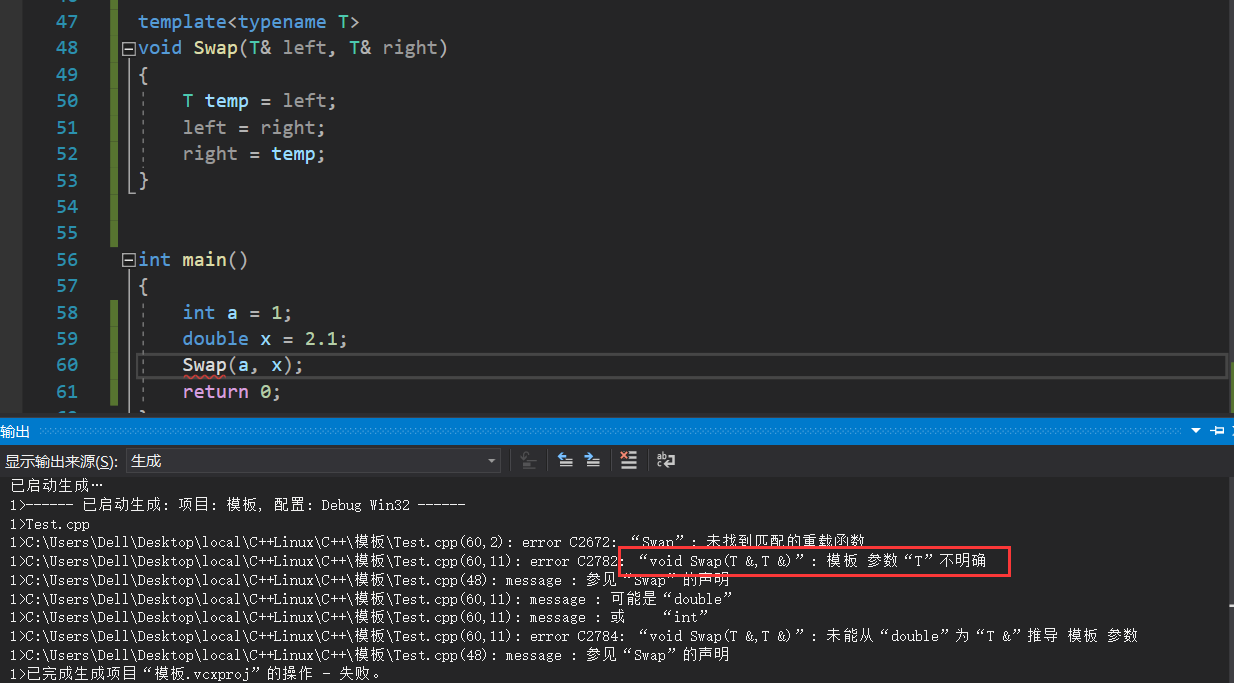Image resolution: width=1234 pixels, height=683 pixels.
Task: Toggle word wrap in output window
Action: (665, 460)
